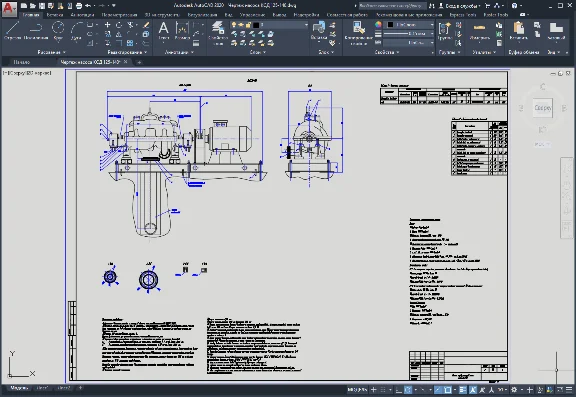Expand the Редактирование panel dropdown
The image size is (576, 397).
(x=127, y=52)
